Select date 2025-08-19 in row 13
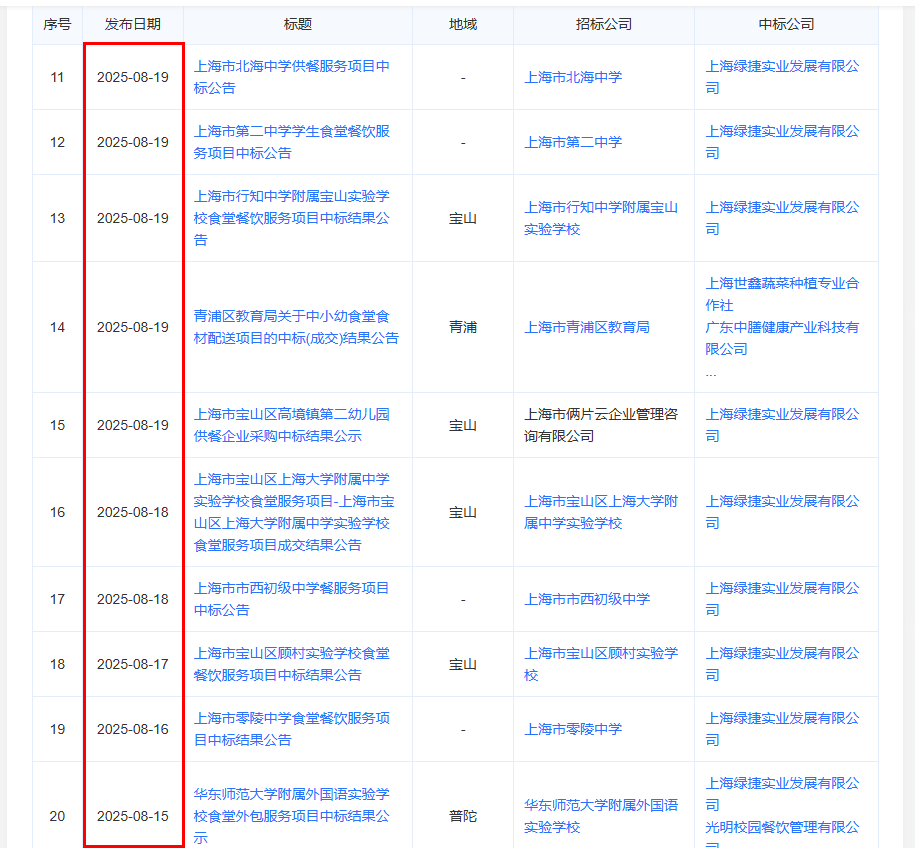The width and height of the screenshot is (915, 848). (132, 218)
